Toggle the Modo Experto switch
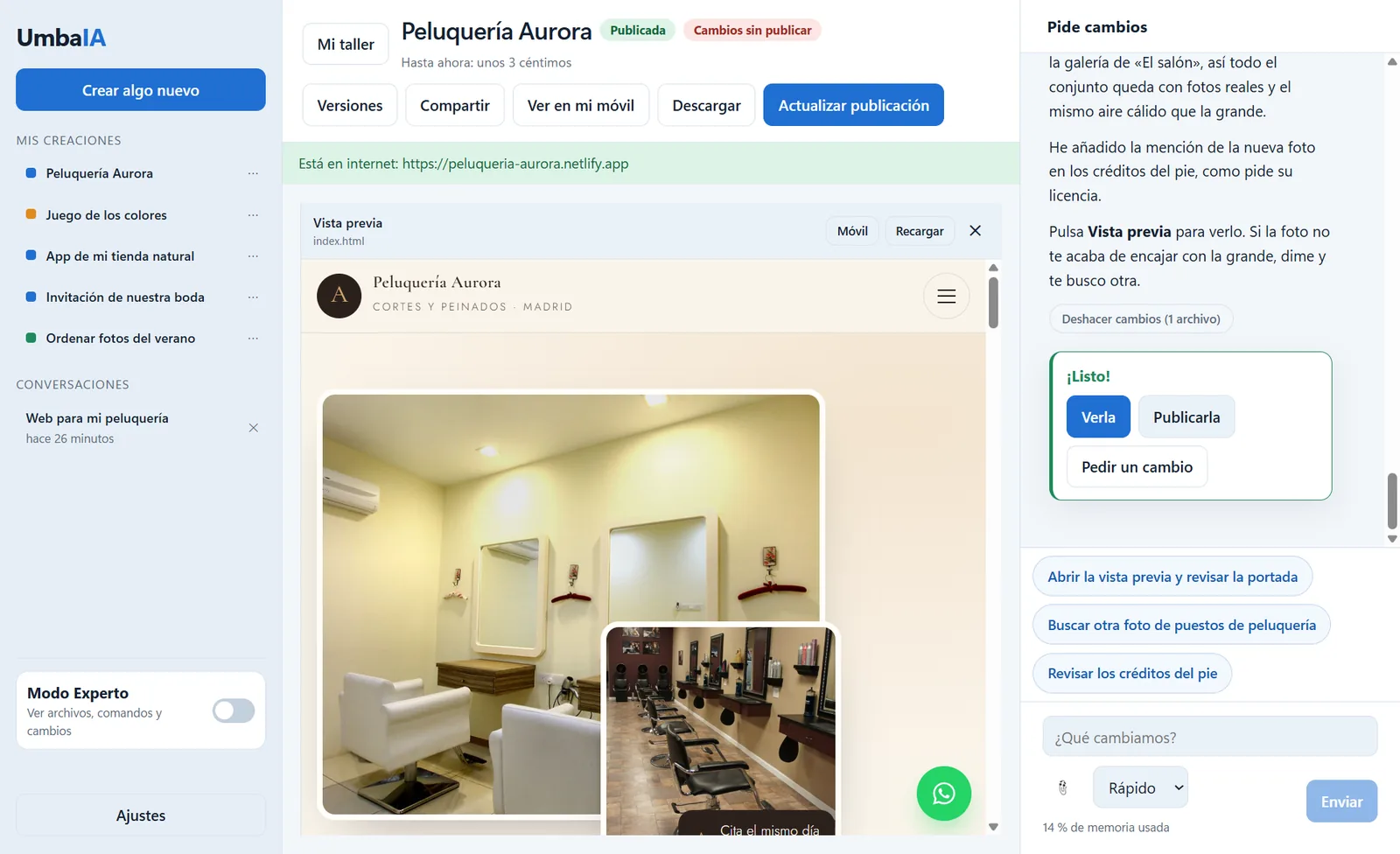This screenshot has height=854, width=1400. 234,710
